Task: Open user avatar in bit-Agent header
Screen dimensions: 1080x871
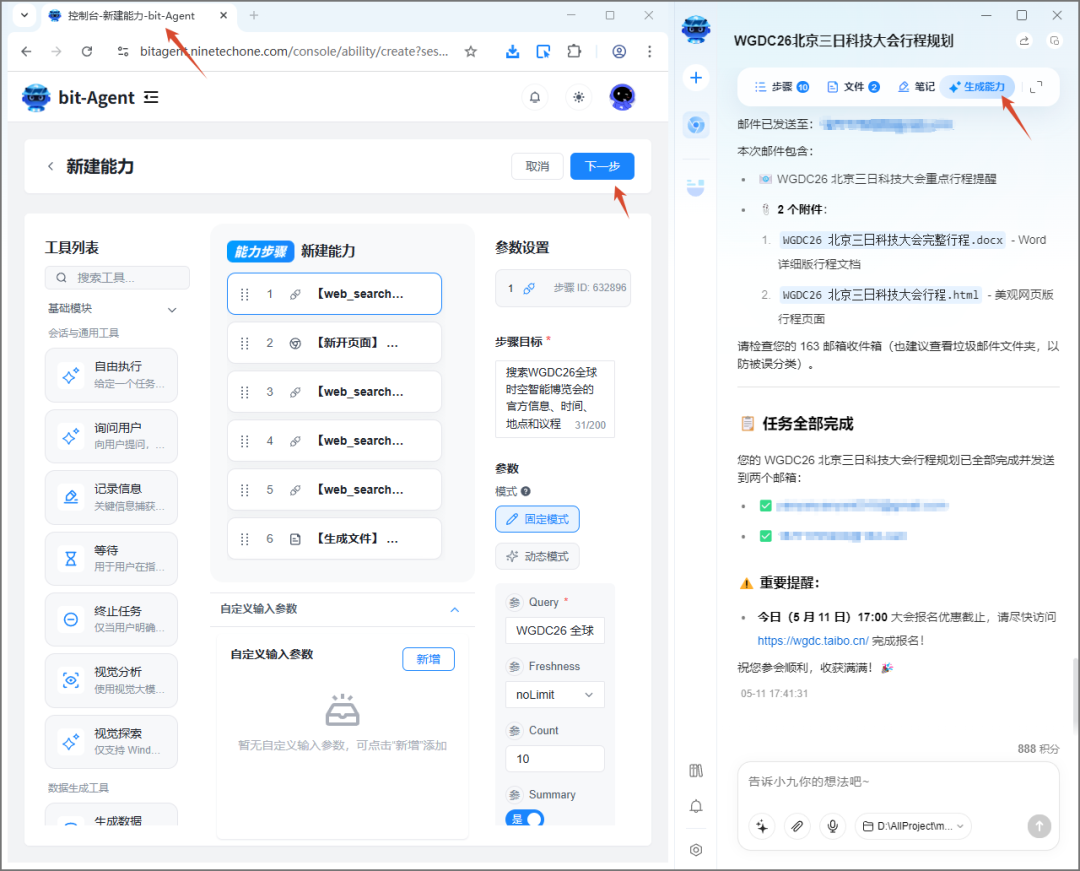Action: point(622,97)
